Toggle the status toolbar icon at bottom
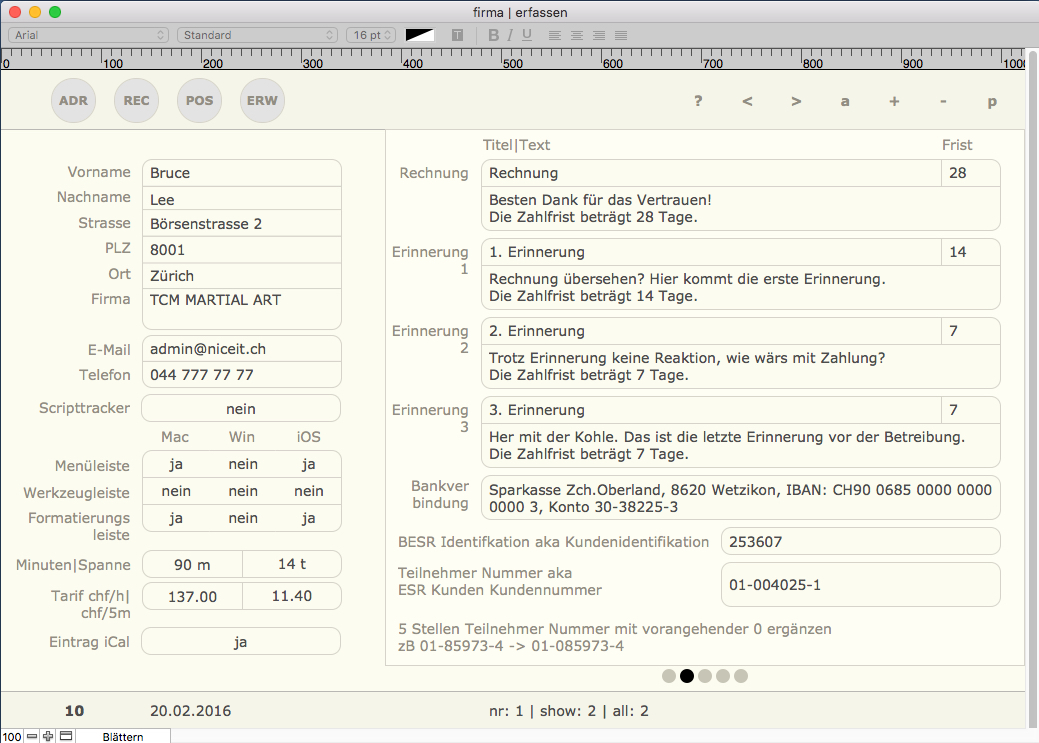The height and width of the screenshot is (743, 1039). point(66,736)
